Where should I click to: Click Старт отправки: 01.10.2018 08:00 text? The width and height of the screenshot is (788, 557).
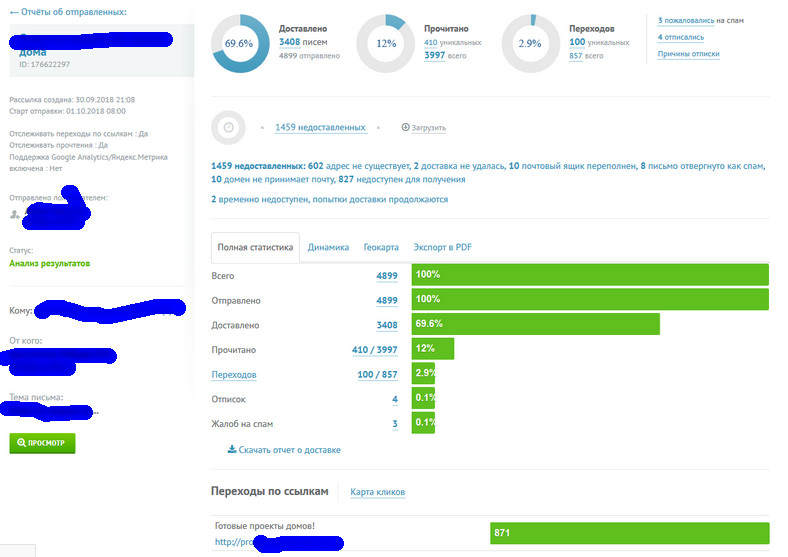click(67, 111)
